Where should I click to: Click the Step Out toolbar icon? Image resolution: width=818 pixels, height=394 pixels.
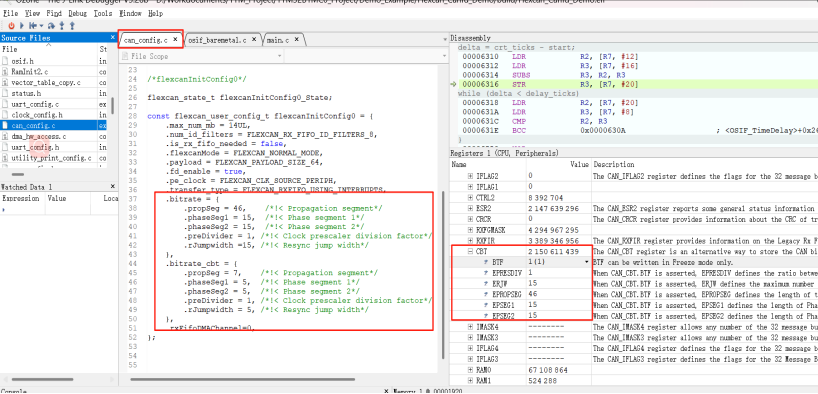[72, 25]
